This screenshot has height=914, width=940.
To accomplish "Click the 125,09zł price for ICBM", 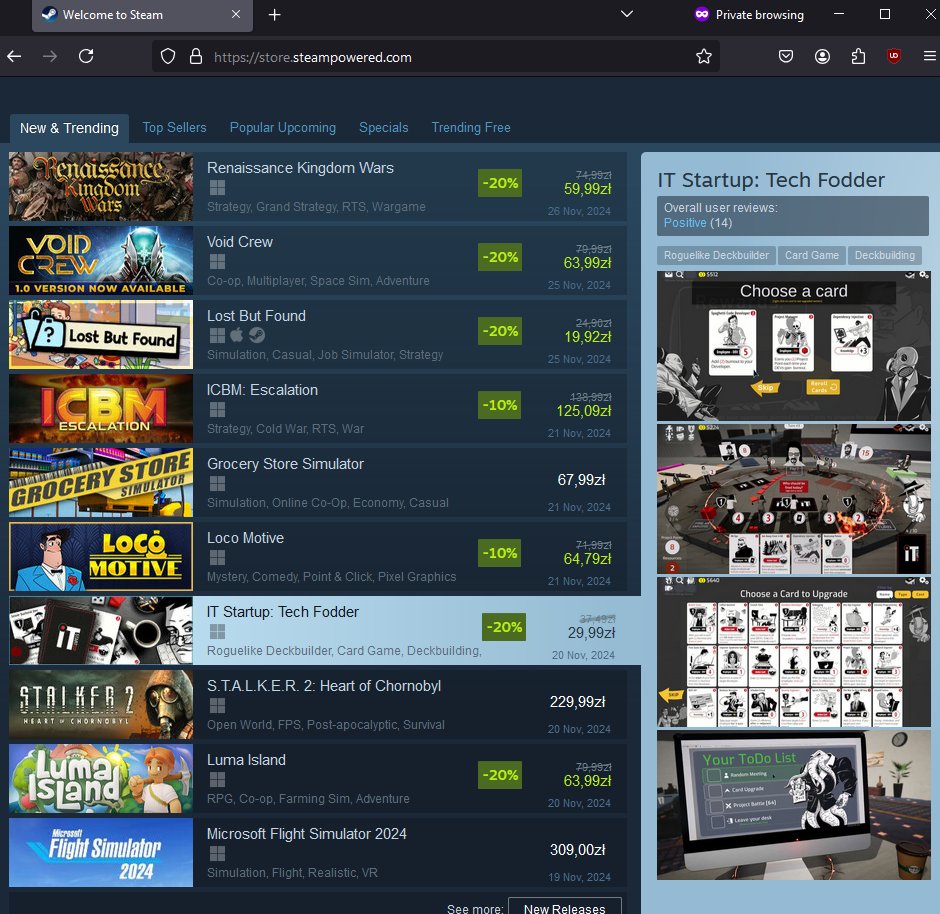I will [584, 411].
